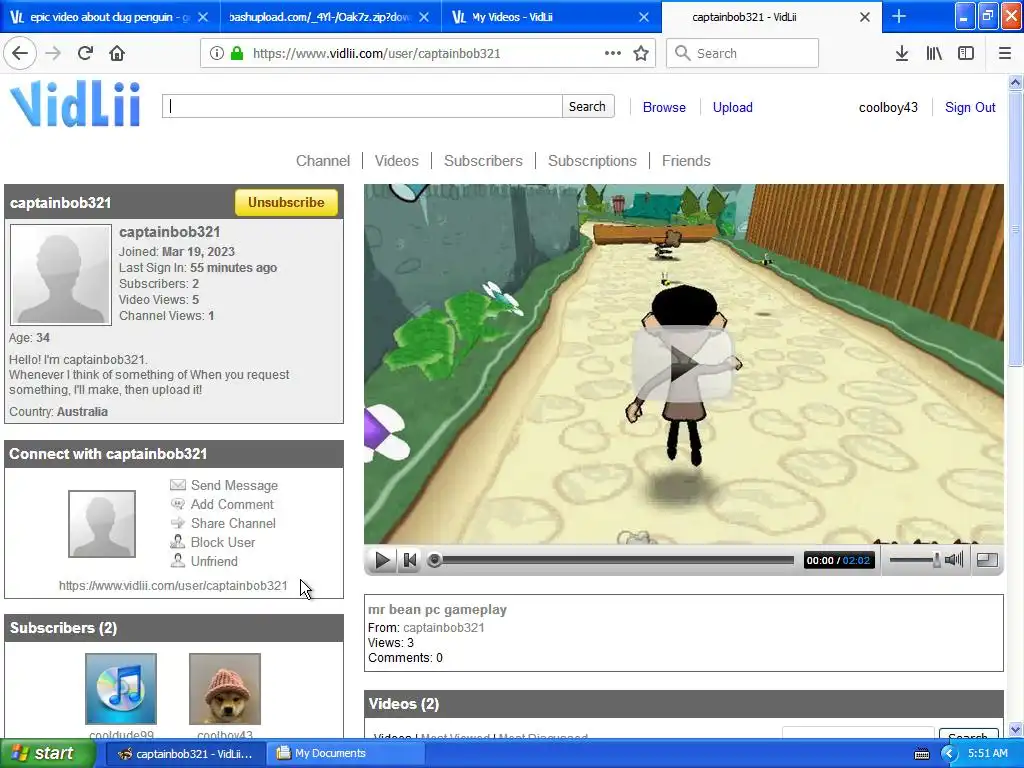Click the restart video button in player
Screen dimensions: 1024x768
(x=409, y=560)
